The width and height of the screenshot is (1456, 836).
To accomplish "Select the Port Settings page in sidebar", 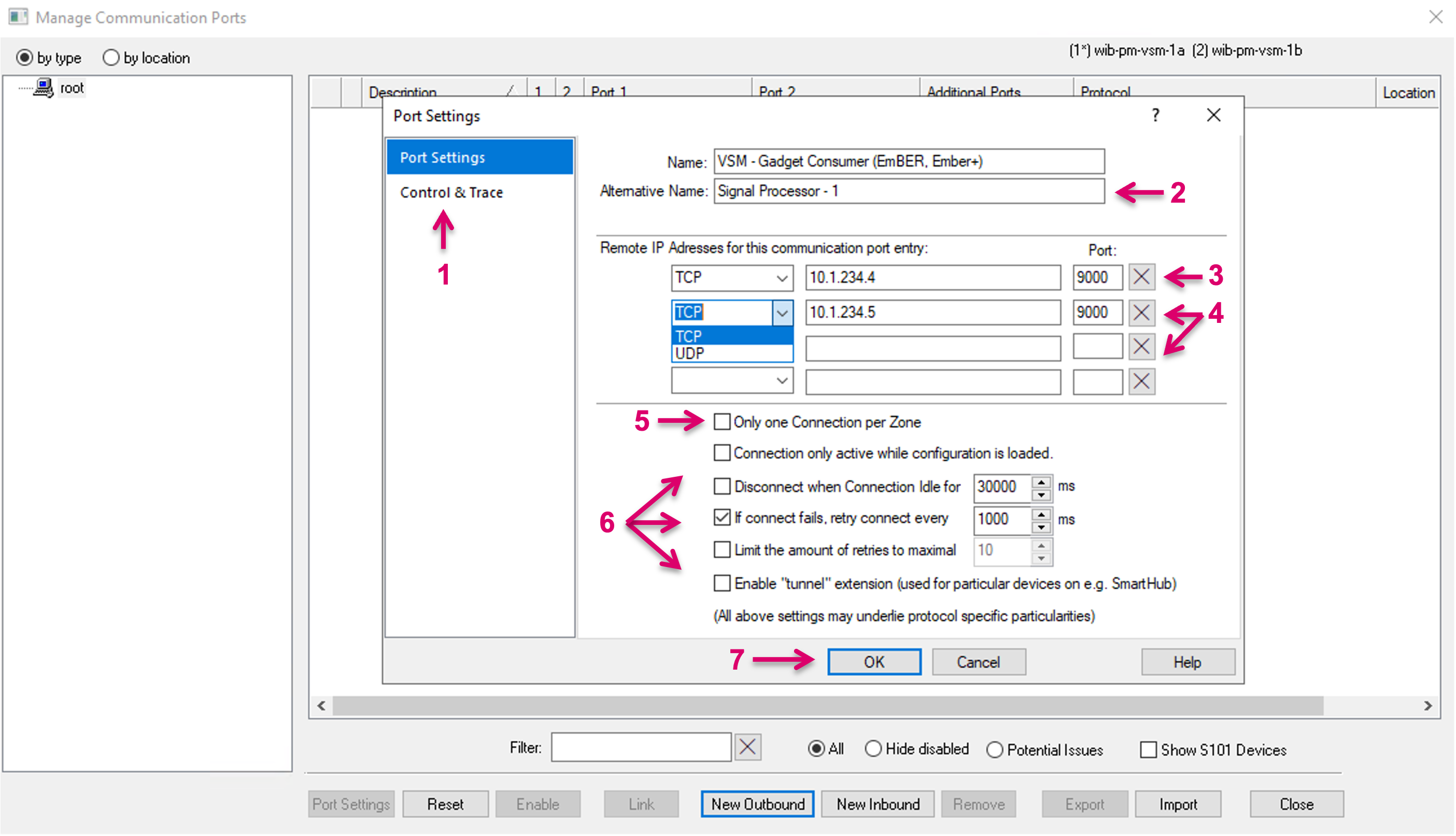I will point(442,158).
